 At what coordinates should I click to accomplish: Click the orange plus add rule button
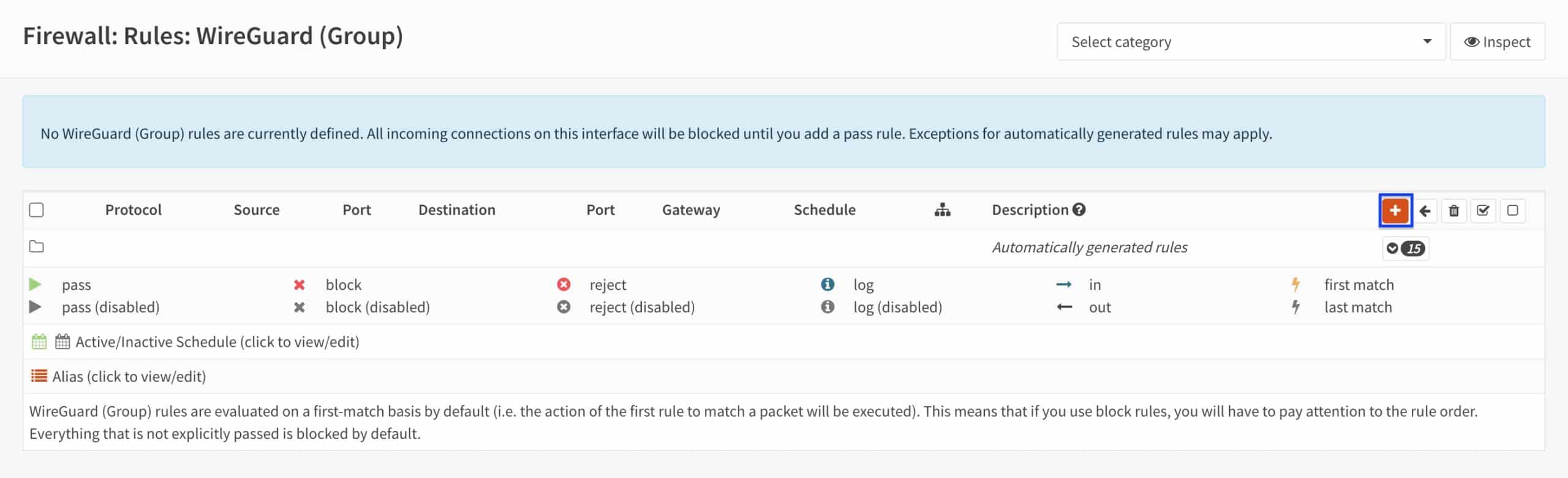point(1395,211)
